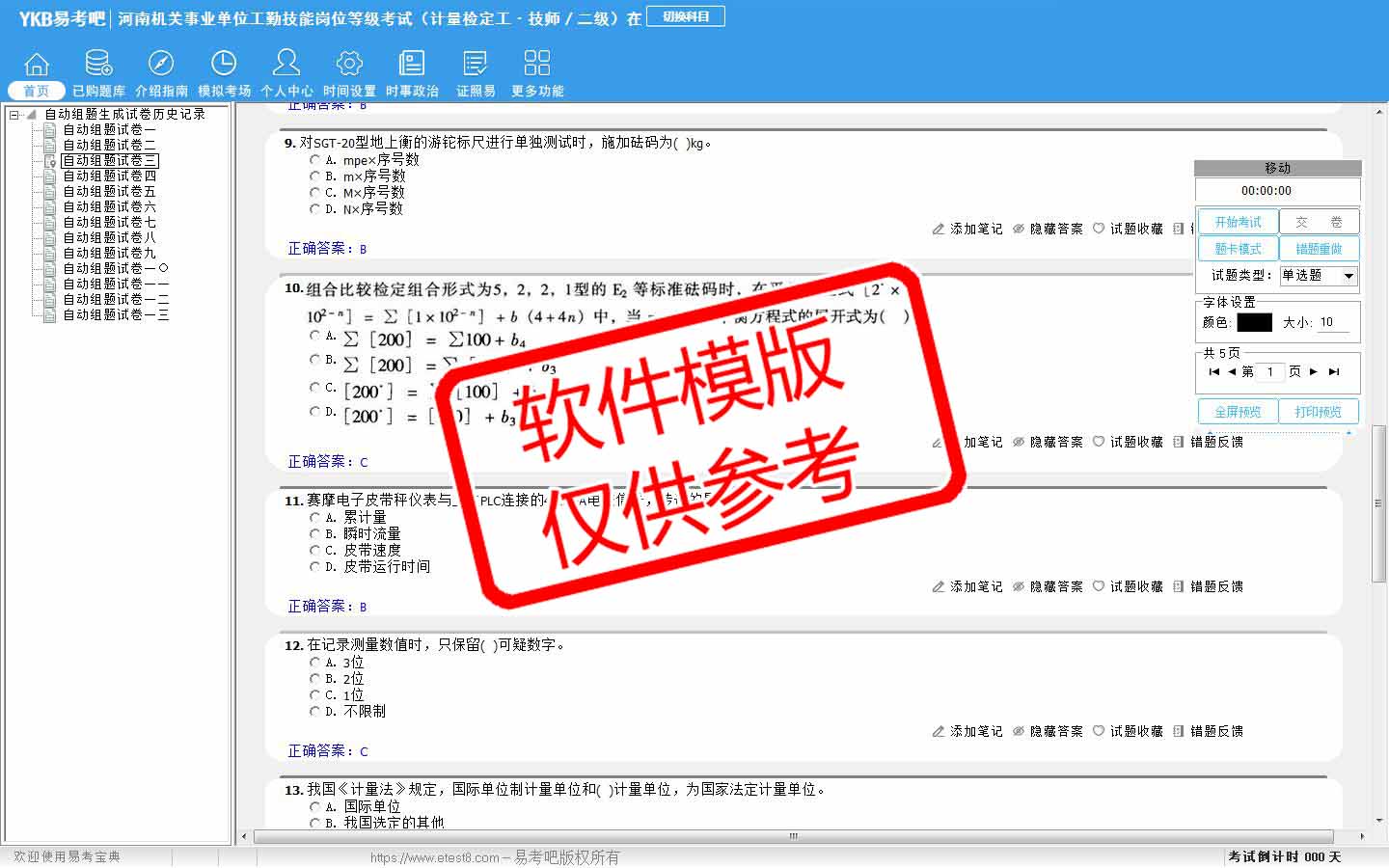Click eye icon to hide question 10 answer

(x=1019, y=443)
